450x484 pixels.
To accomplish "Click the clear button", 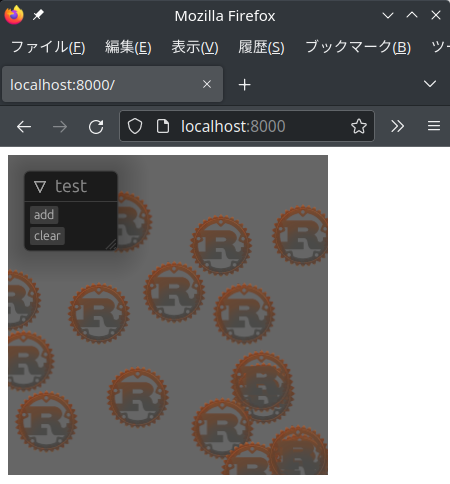I will click(47, 236).
